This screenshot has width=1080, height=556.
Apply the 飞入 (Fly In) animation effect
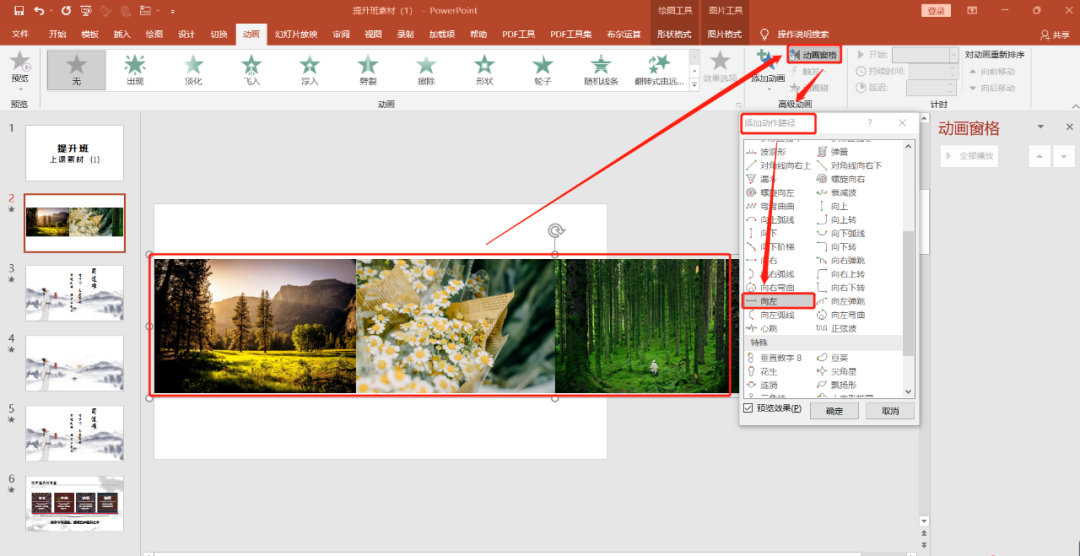coord(251,70)
